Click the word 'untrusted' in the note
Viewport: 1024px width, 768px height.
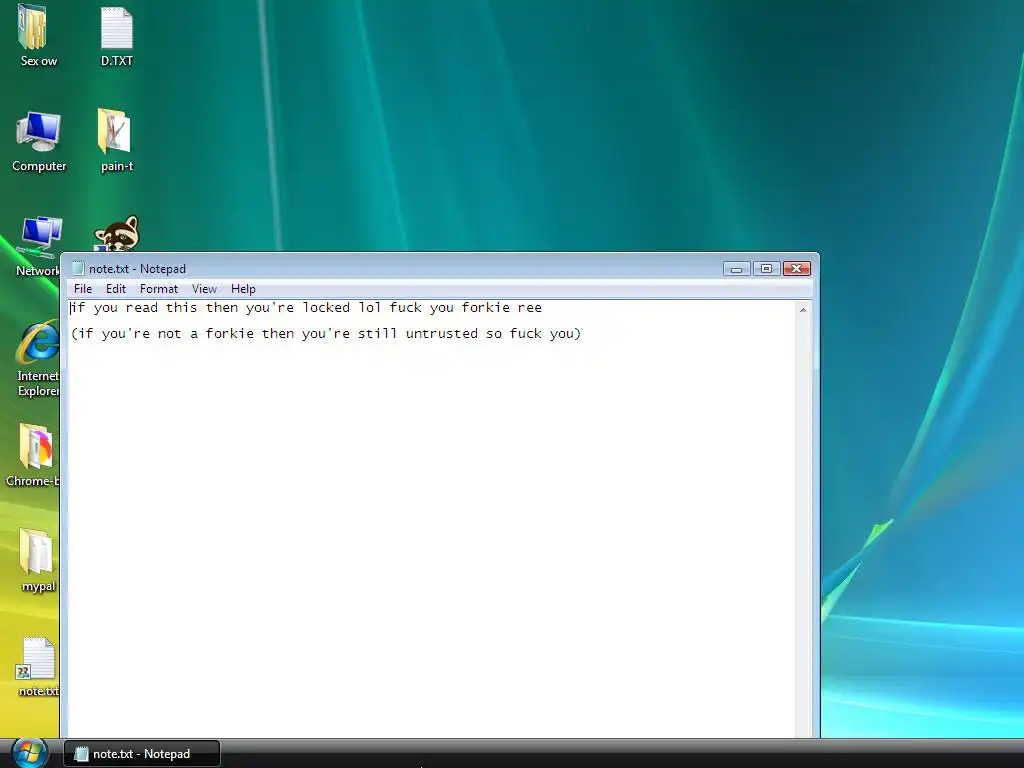[x=441, y=334]
